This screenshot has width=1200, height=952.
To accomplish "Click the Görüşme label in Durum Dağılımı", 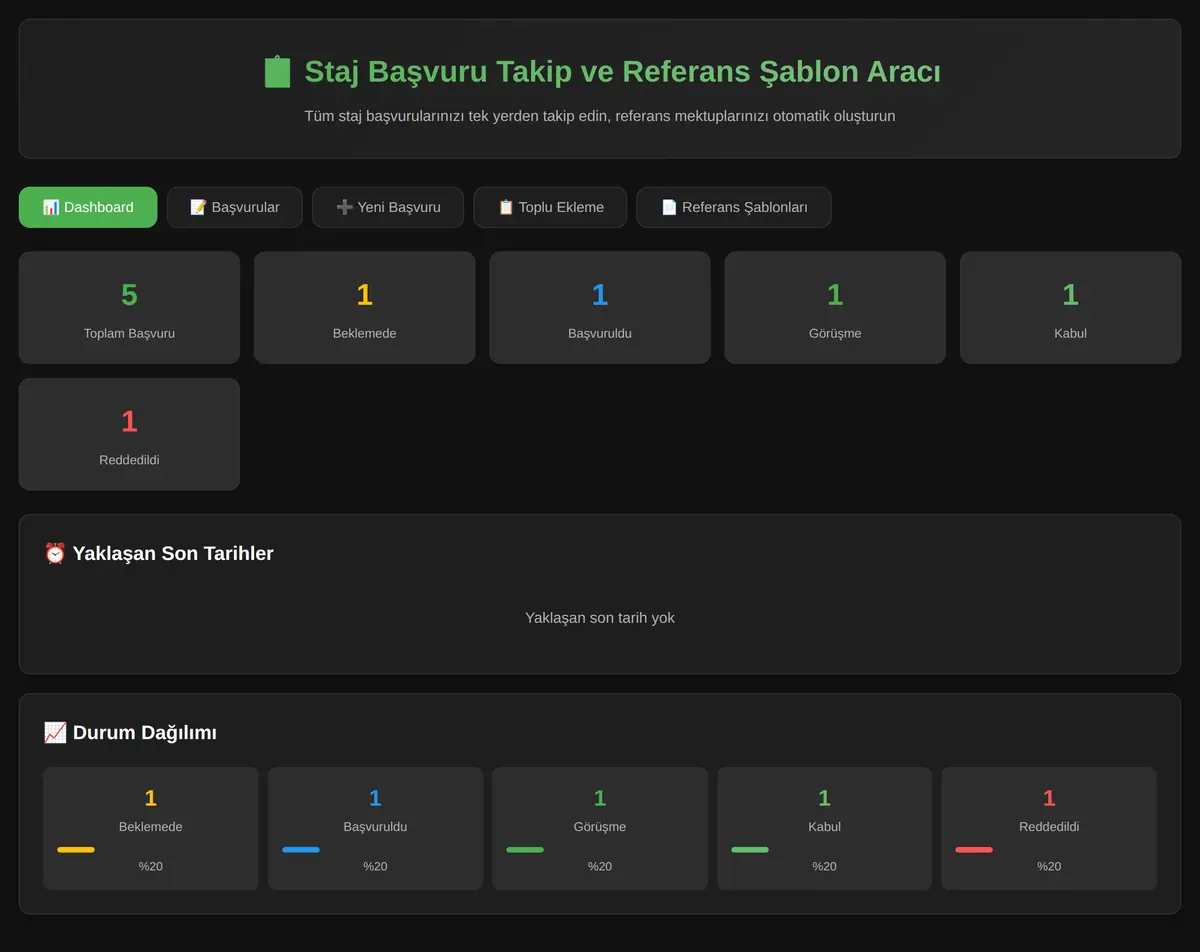I will (600, 827).
